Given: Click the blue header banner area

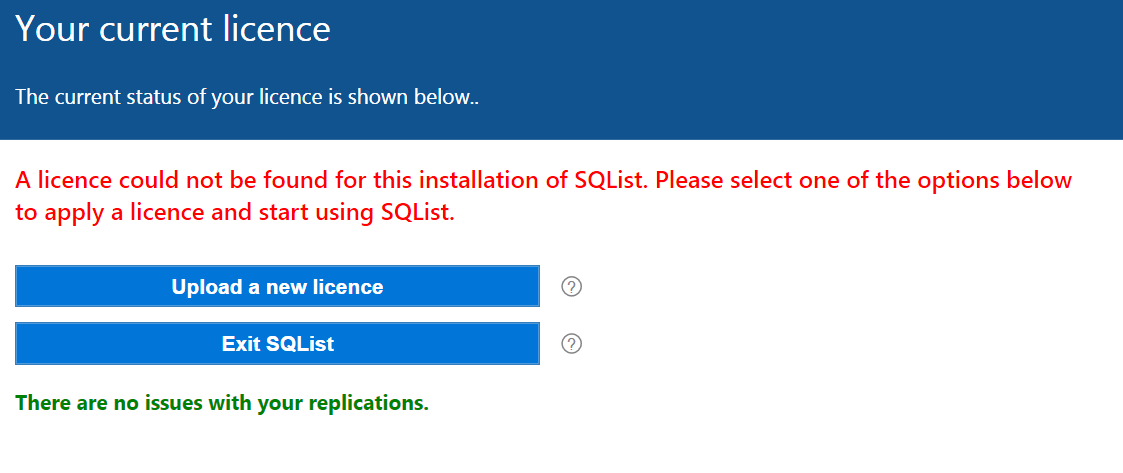Looking at the screenshot, I should tap(562, 70).
